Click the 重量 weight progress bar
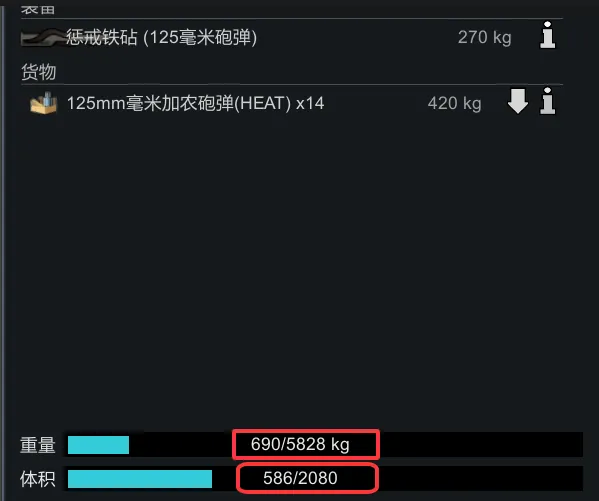Image resolution: width=599 pixels, height=501 pixels. [325, 444]
